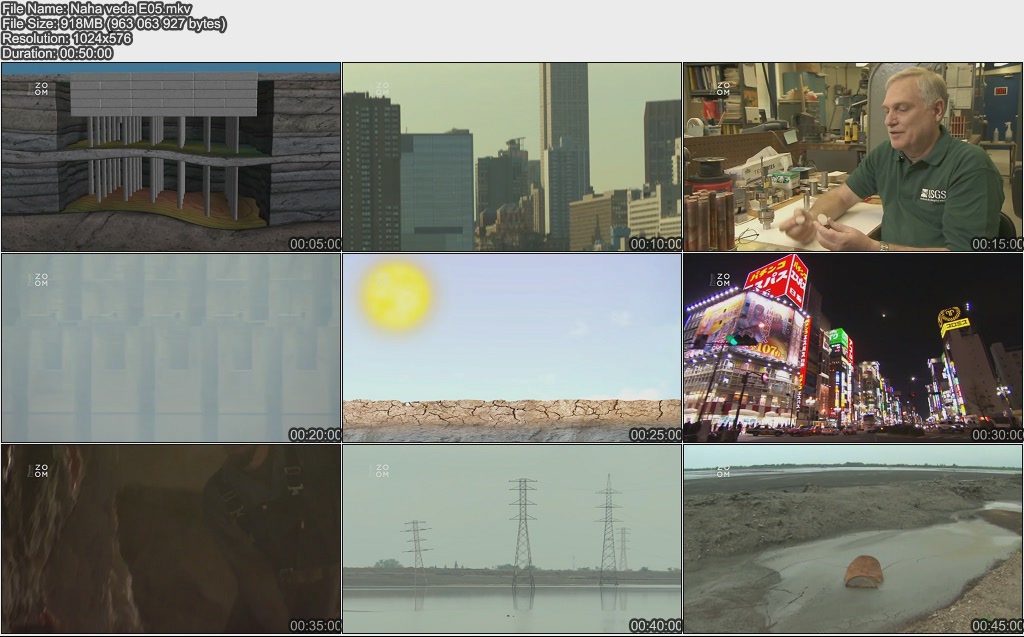Select the power line pylons thumbnail
Viewport: 1024px width, 637px height.
click(x=512, y=539)
